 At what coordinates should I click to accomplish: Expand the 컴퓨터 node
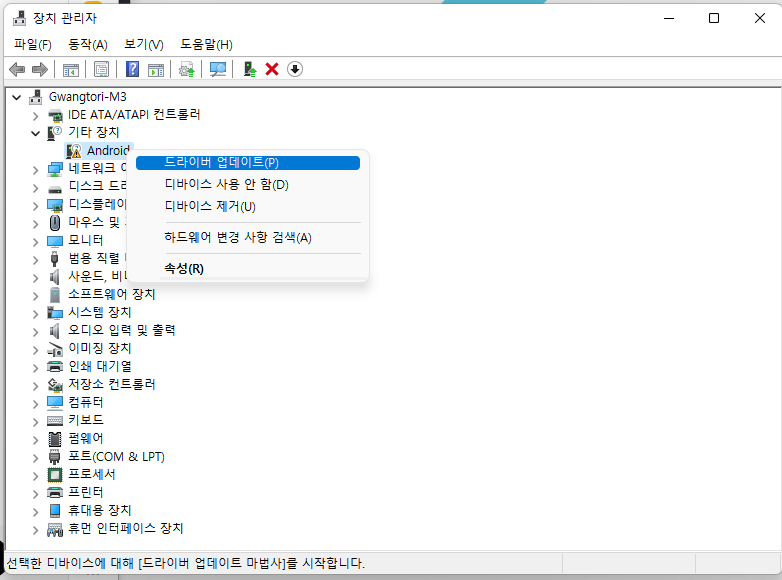(x=35, y=403)
